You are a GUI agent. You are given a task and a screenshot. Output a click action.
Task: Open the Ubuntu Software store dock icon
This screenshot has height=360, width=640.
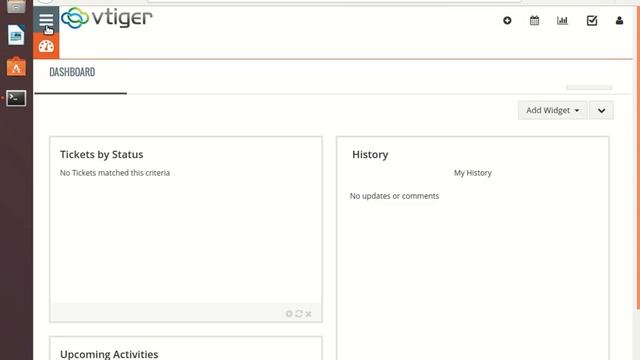pyautogui.click(x=16, y=67)
